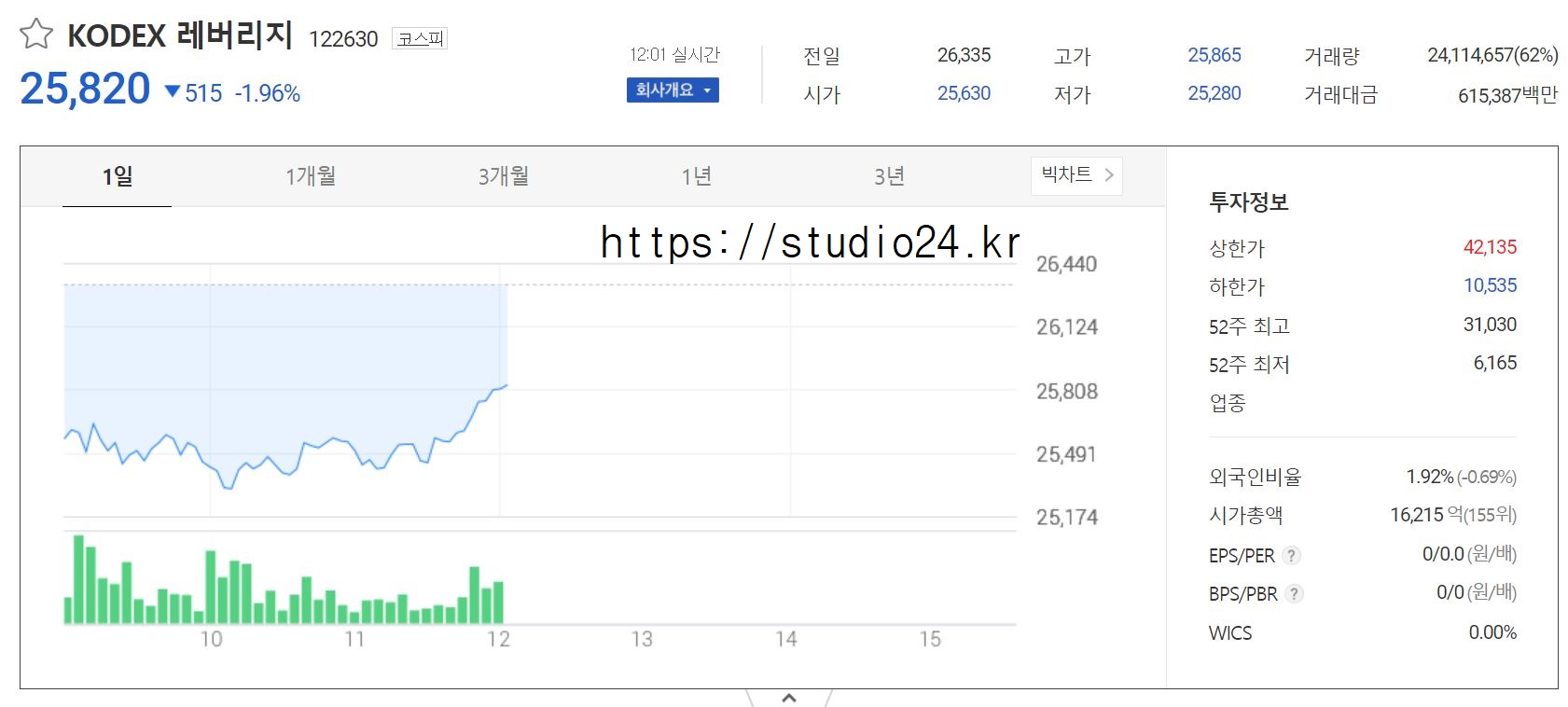Click the BPS/PBR value 0/0
Viewport: 1568px width, 707px height.
tap(1450, 592)
